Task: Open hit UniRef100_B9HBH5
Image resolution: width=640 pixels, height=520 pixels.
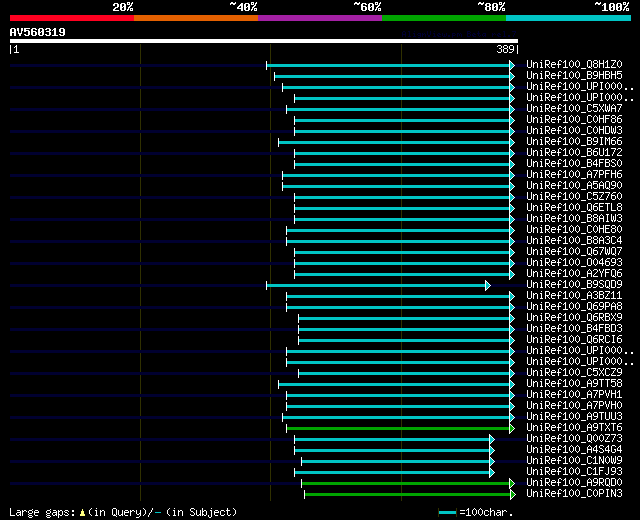Action: pyautogui.click(x=574, y=76)
